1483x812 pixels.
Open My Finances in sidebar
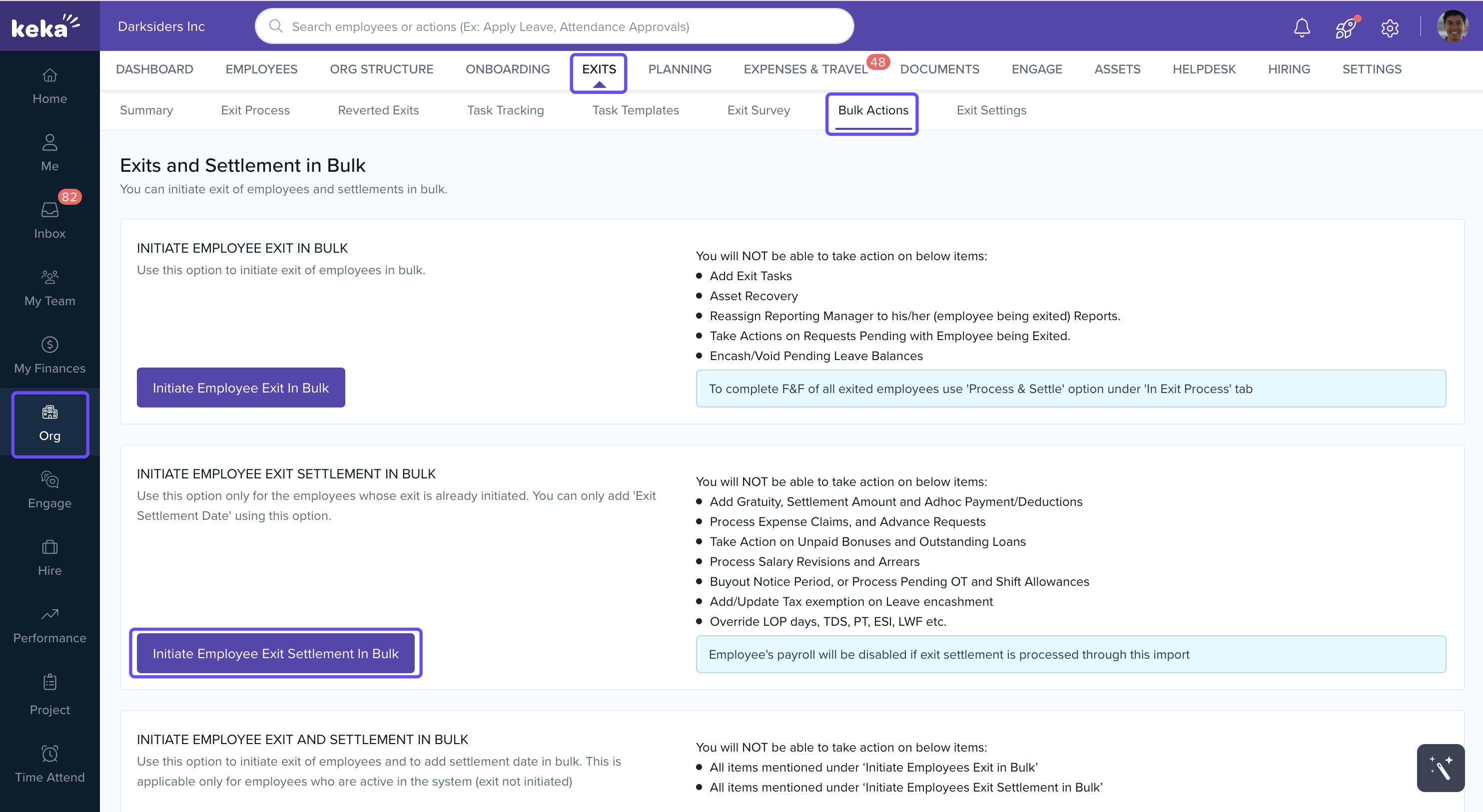49,355
